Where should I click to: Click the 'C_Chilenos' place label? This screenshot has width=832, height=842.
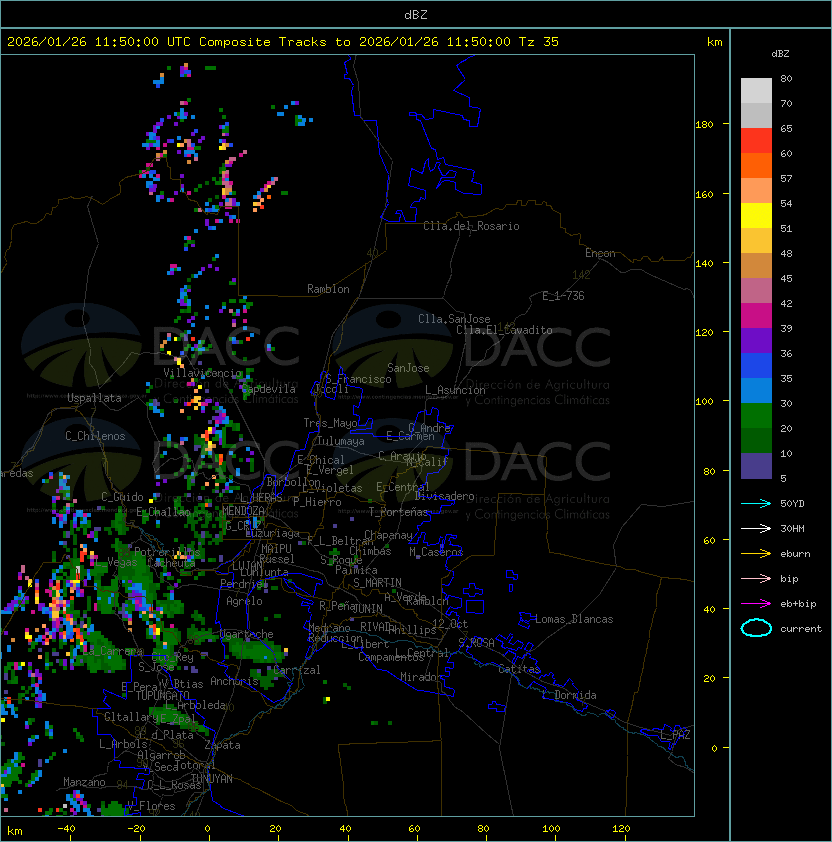tap(95, 436)
